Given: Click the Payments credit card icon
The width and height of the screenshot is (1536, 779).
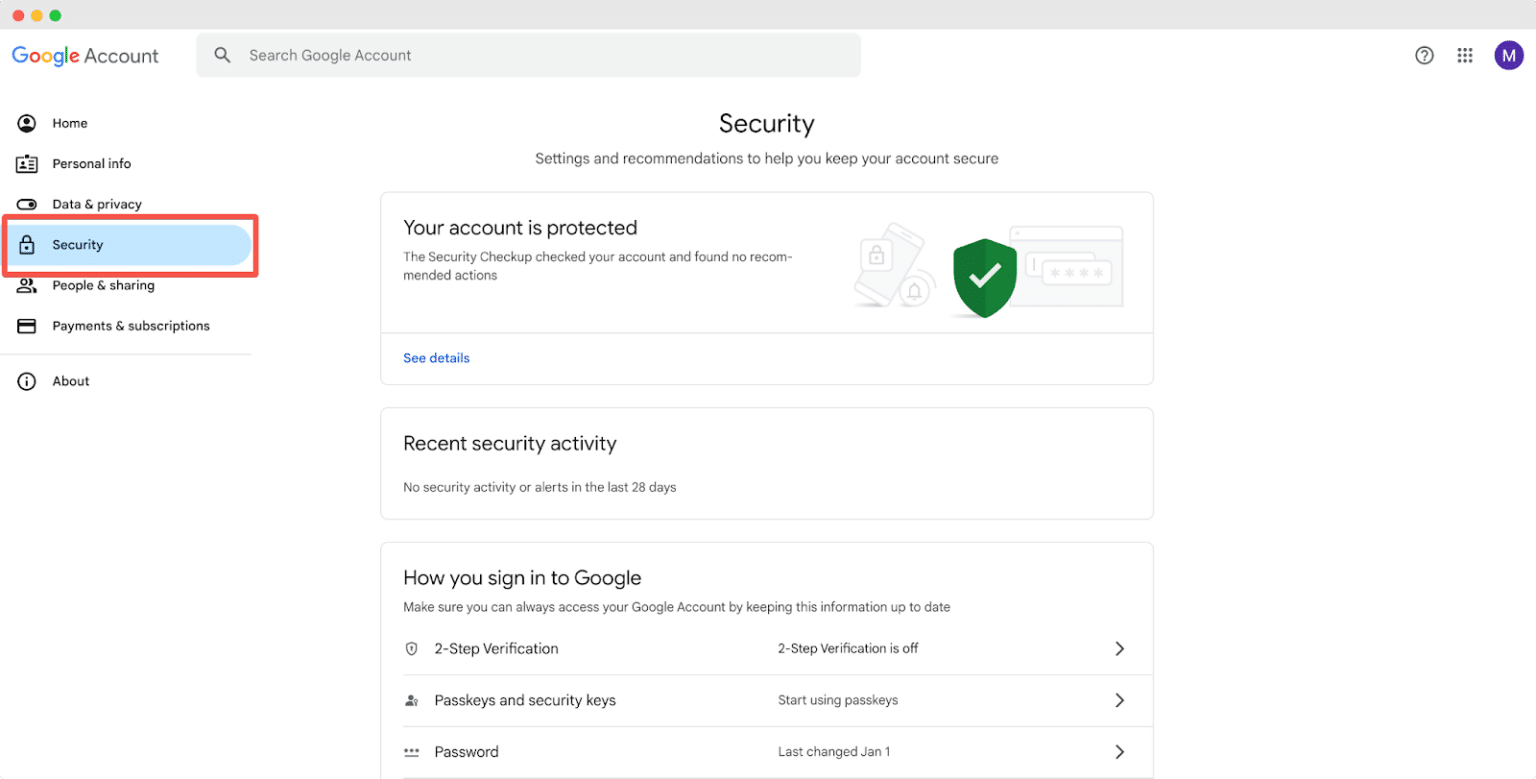Looking at the screenshot, I should coord(27,326).
